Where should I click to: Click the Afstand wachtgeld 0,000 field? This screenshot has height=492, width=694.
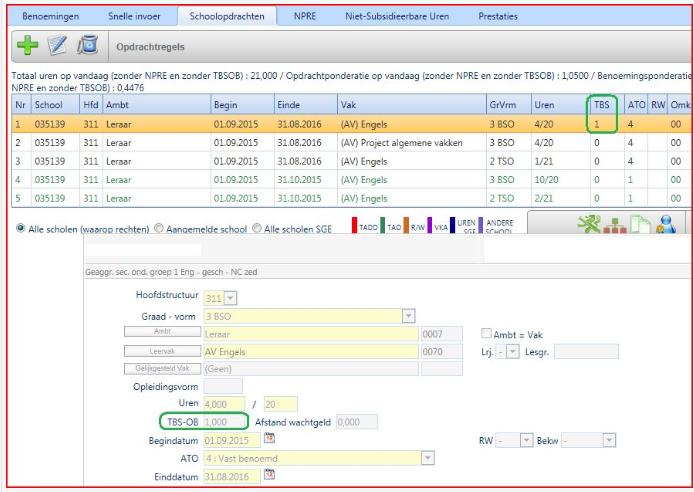357,422
